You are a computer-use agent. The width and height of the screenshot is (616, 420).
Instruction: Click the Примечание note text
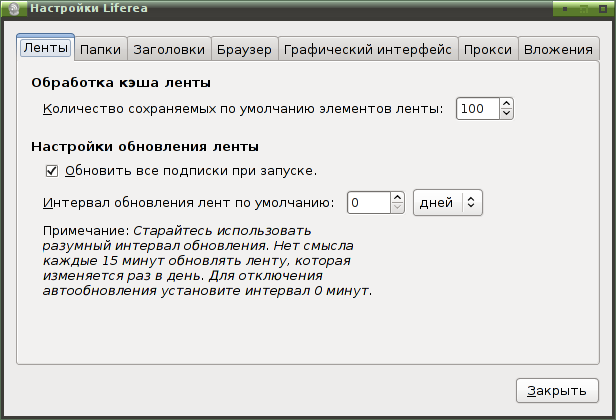(x=207, y=260)
